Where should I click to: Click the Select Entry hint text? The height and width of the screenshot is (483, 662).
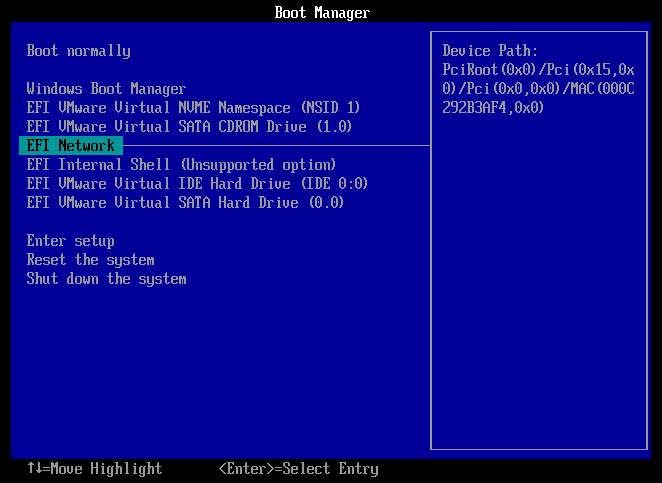tap(330, 469)
